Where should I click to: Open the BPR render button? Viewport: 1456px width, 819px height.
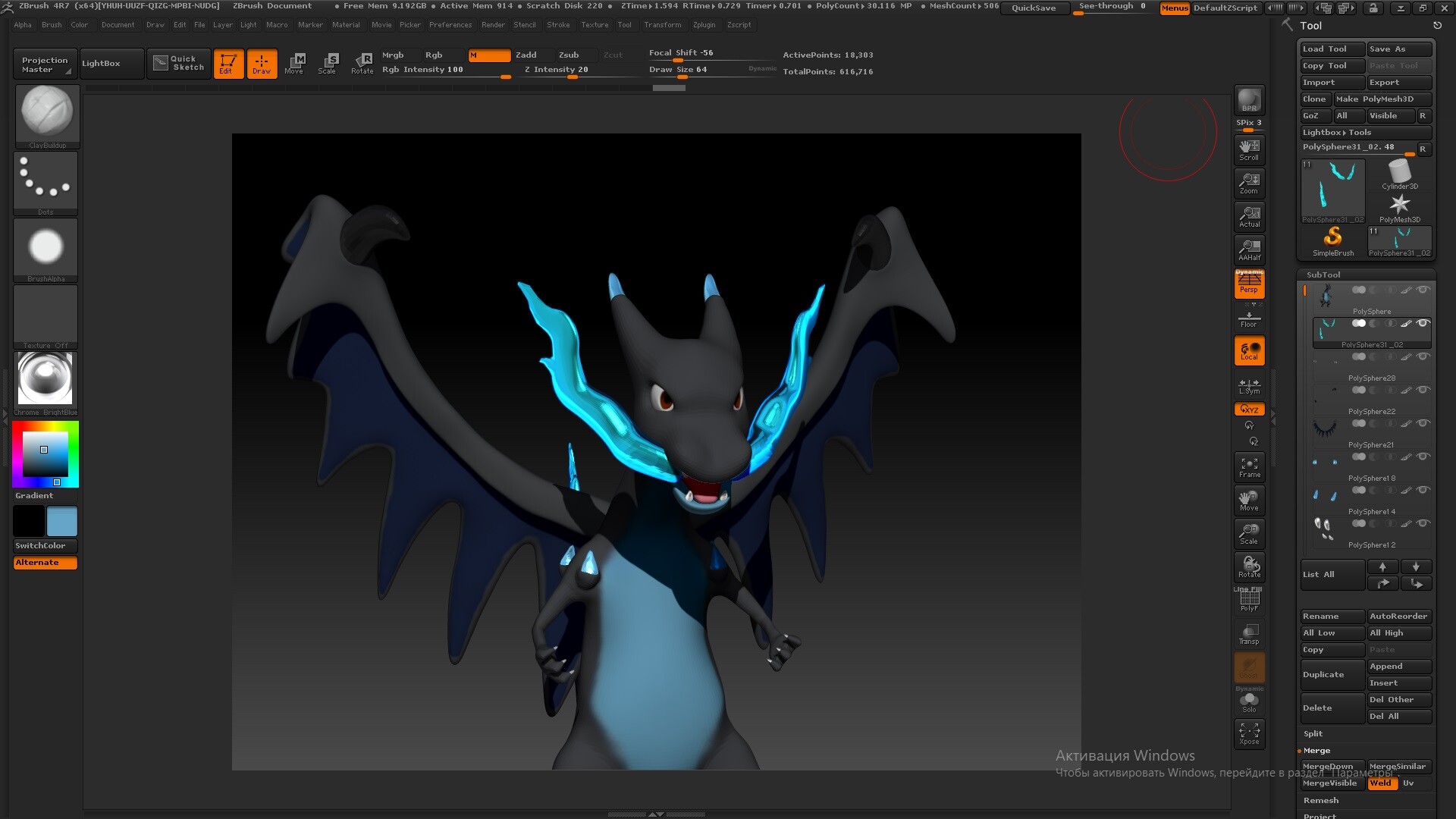click(1248, 100)
